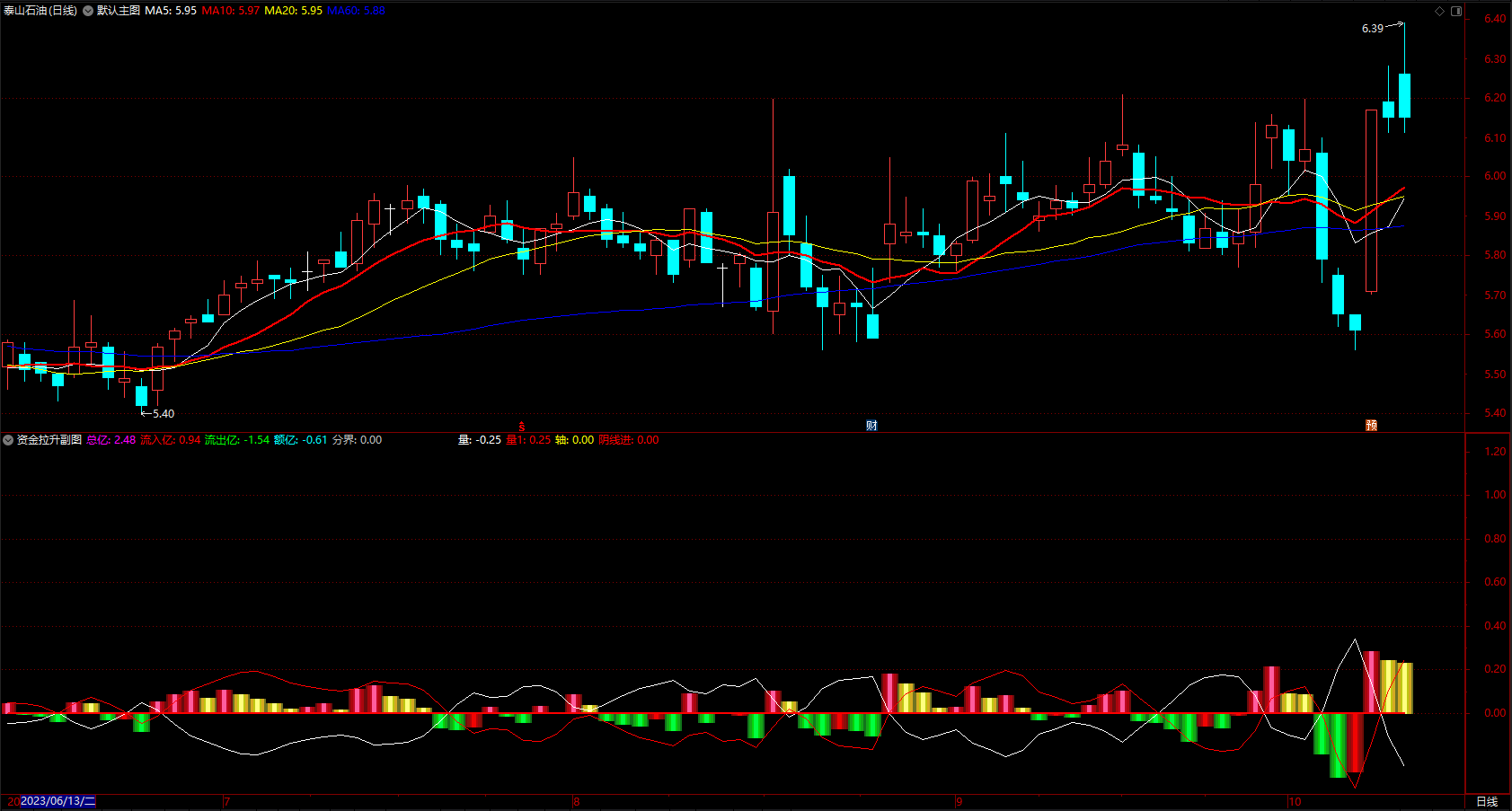Open the 预 forecast marker
This screenshot has height=811, width=1512.
pos(1371,426)
